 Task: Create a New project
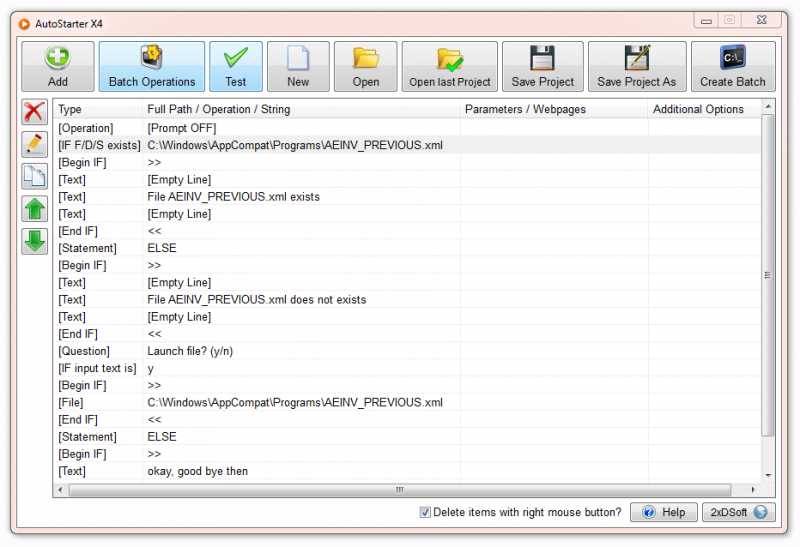click(x=298, y=66)
